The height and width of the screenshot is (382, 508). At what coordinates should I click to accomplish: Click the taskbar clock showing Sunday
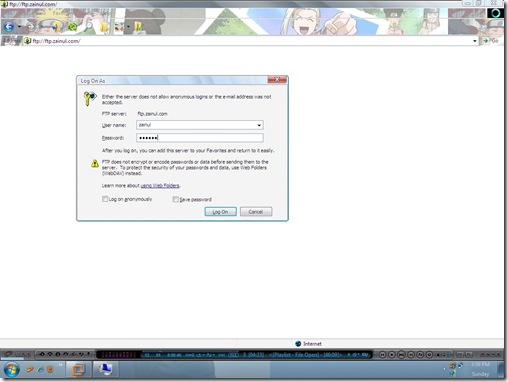480,369
